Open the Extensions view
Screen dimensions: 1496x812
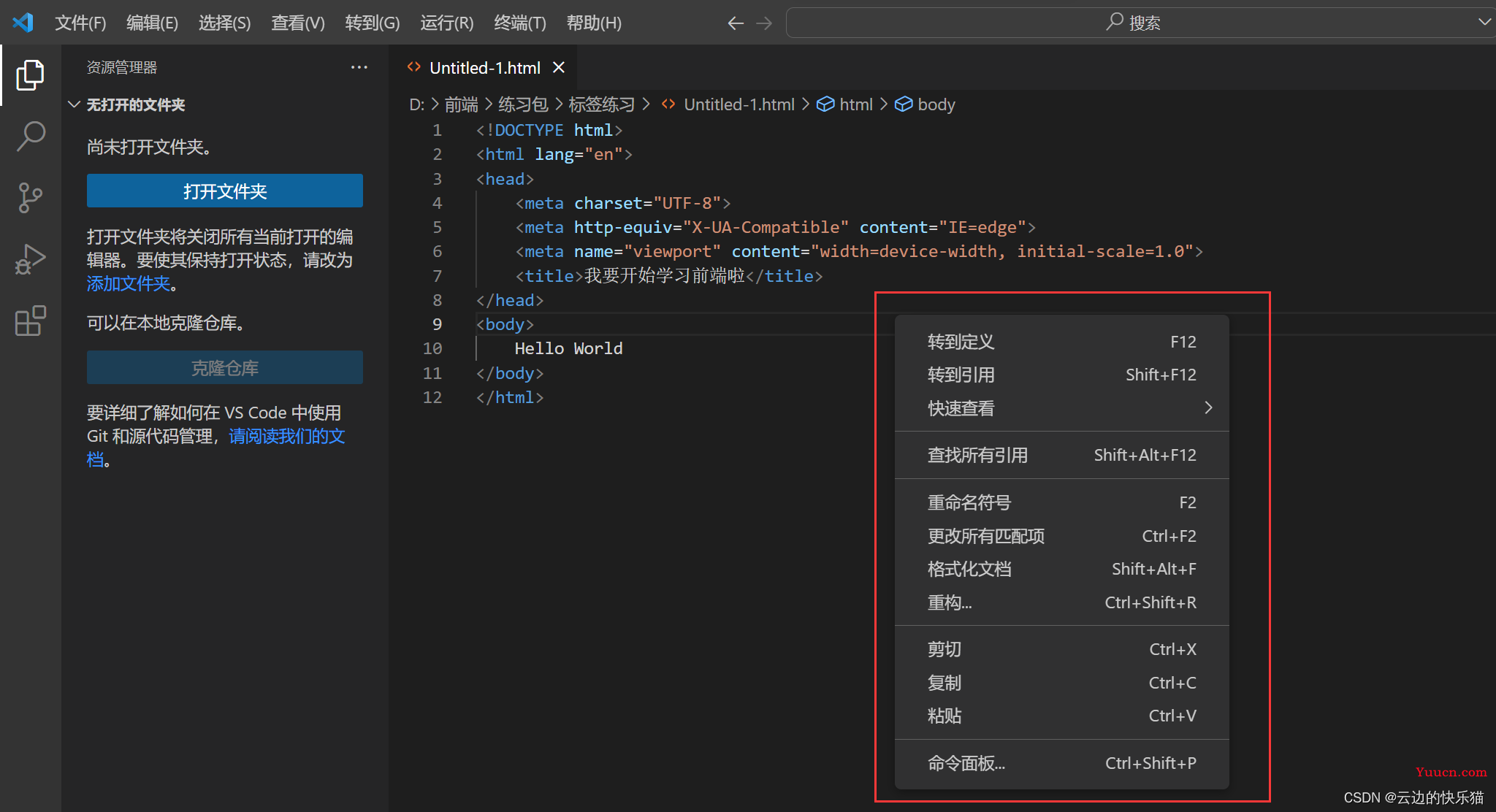30,320
